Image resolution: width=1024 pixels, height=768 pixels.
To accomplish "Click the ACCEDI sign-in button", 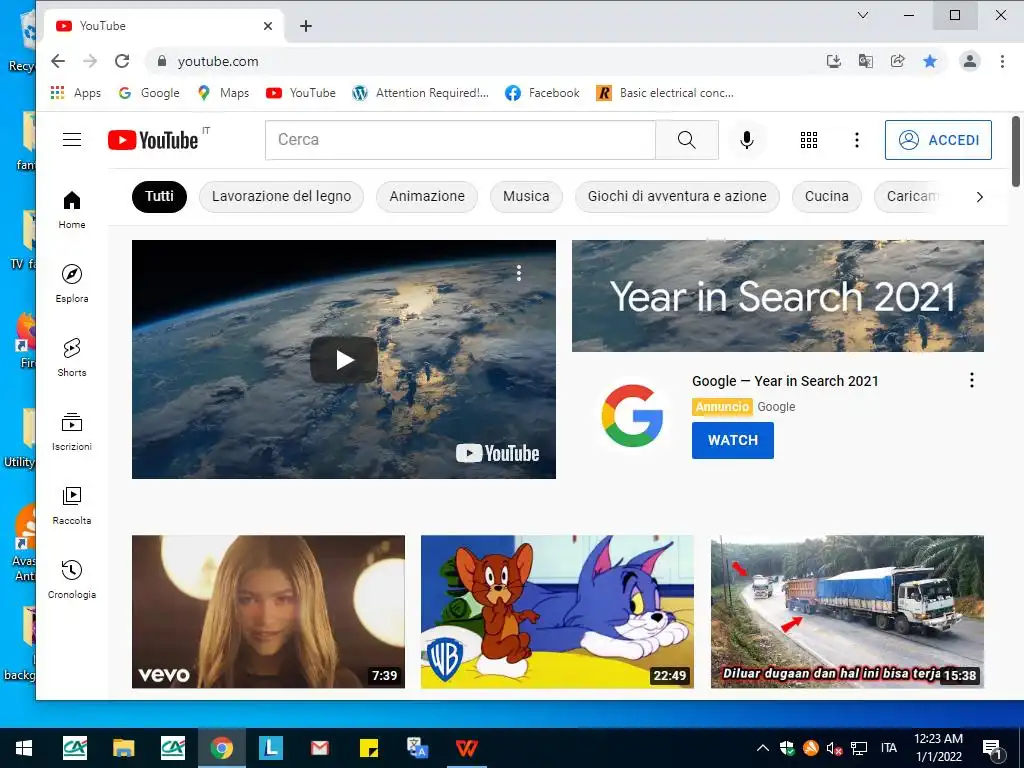I will tap(938, 140).
